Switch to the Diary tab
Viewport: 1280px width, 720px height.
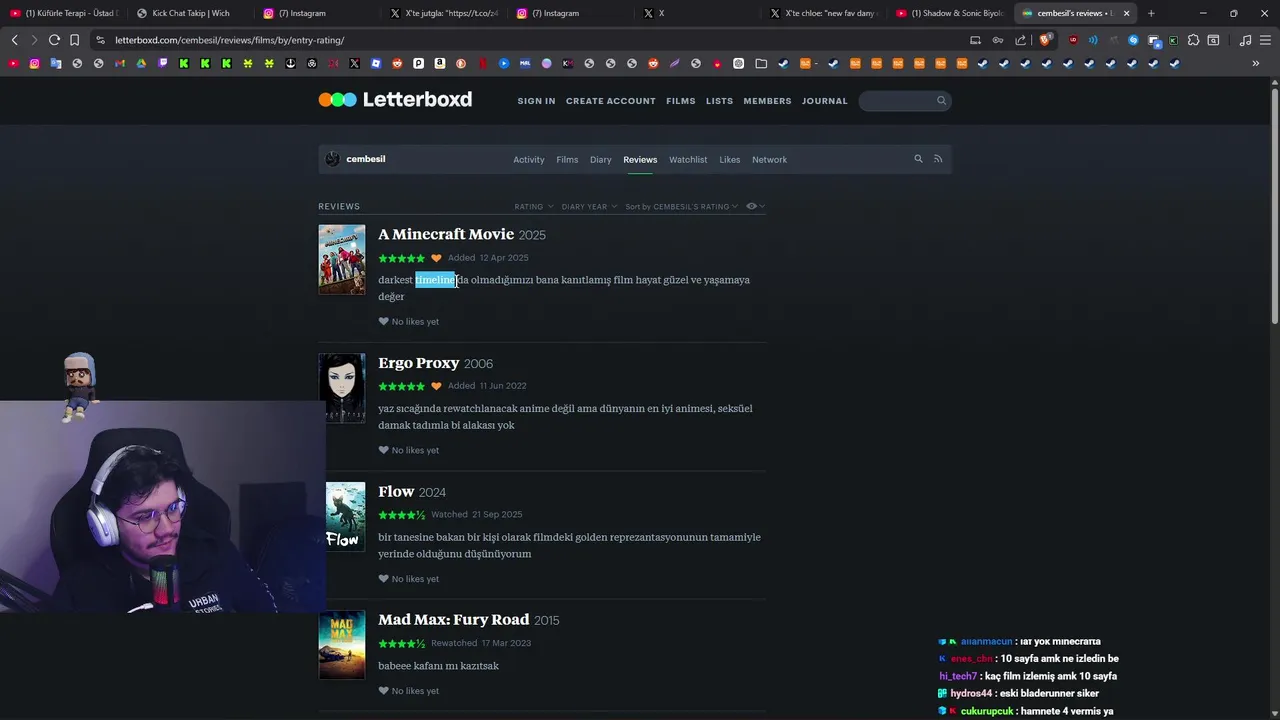coord(600,160)
